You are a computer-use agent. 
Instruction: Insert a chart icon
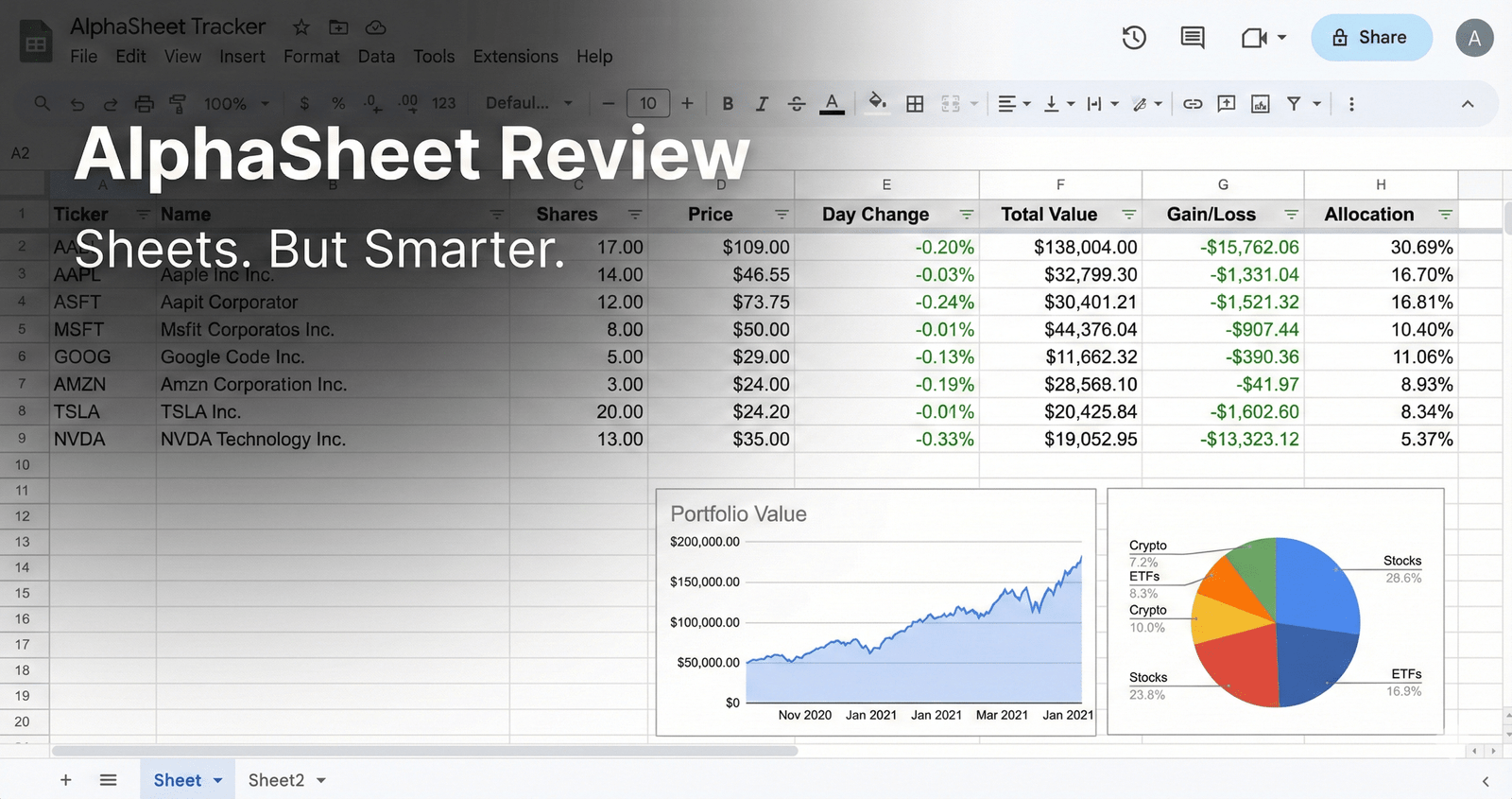click(1261, 104)
